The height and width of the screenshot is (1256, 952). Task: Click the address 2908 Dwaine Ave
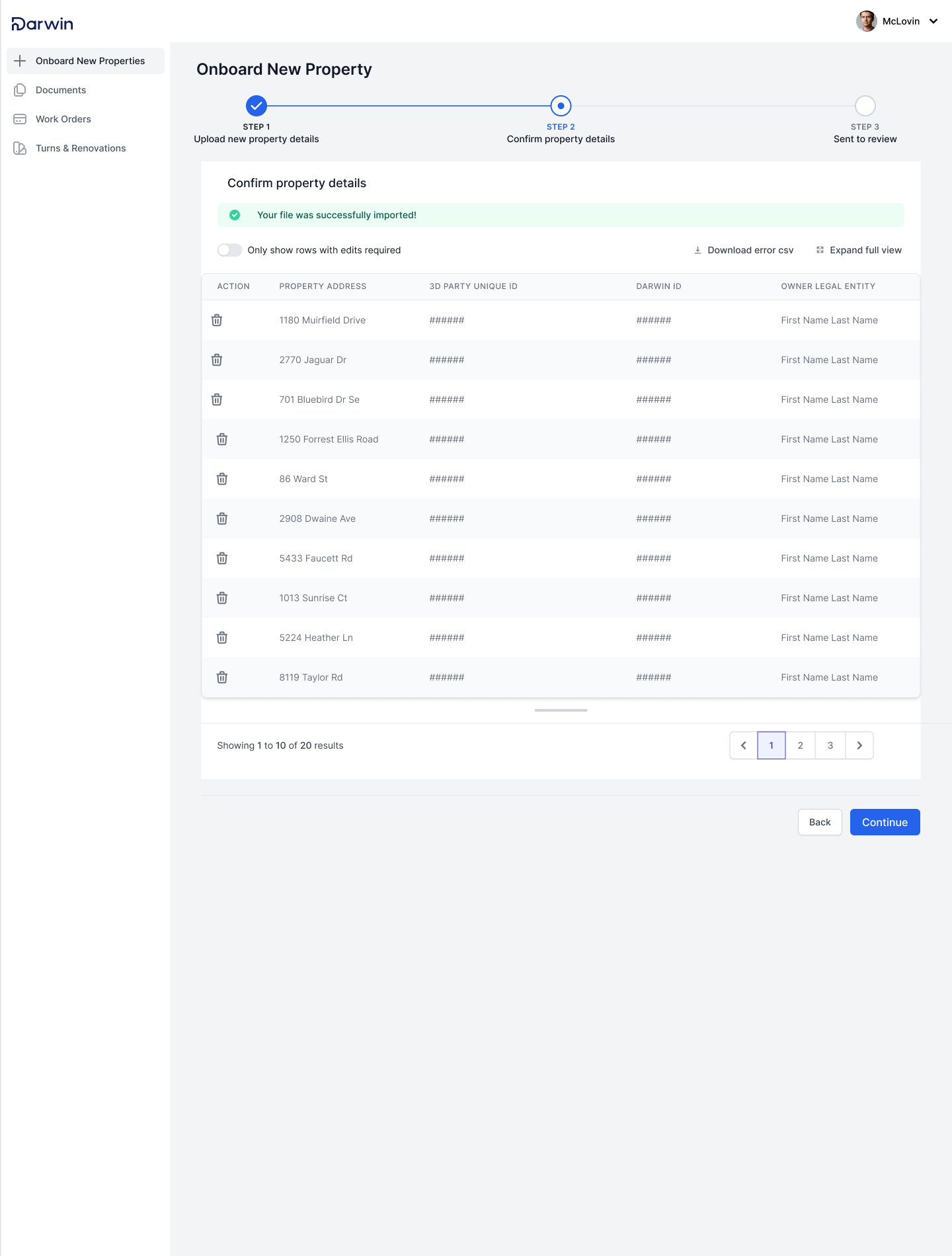(x=317, y=519)
